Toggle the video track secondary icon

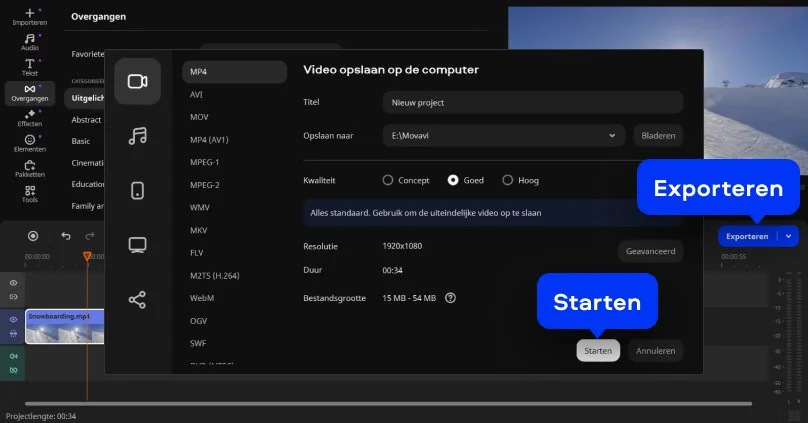coord(13,333)
